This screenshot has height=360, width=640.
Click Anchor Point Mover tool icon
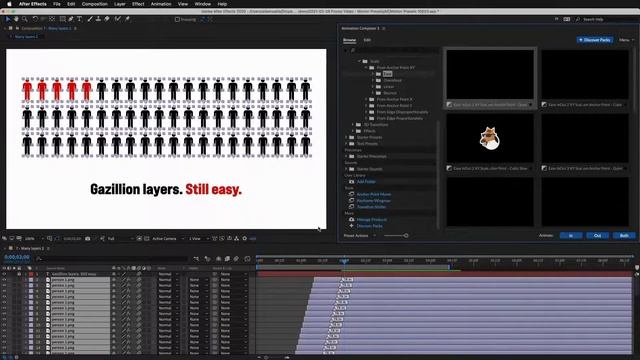(x=351, y=194)
